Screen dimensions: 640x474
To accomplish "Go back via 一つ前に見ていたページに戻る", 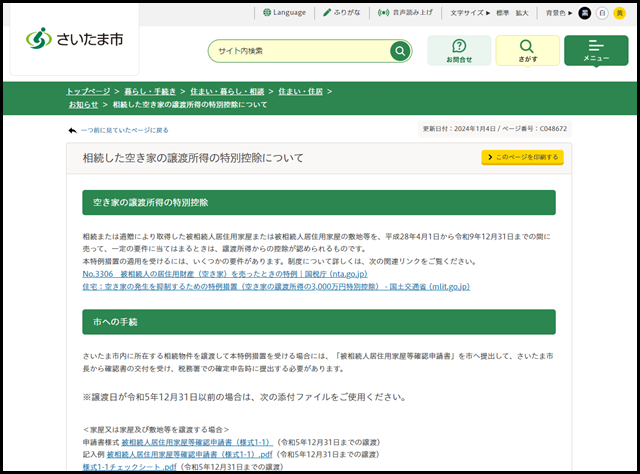I will [x=124, y=130].
